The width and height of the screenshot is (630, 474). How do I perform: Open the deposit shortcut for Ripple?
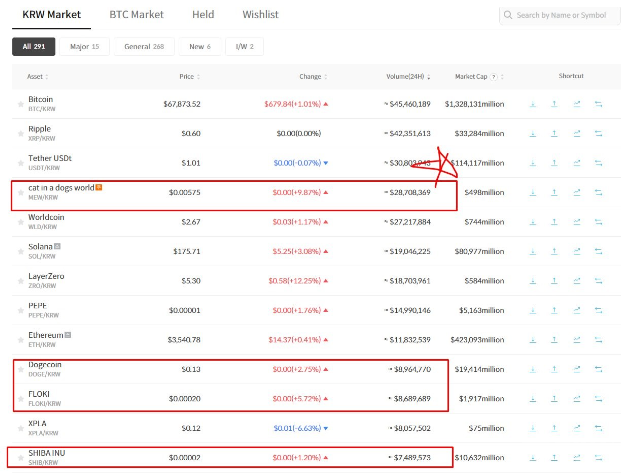tap(532, 133)
